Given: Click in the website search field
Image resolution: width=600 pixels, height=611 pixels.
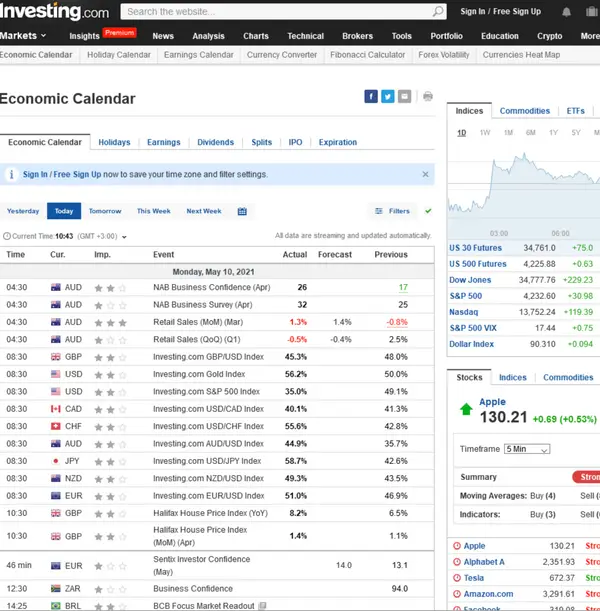Looking at the screenshot, I should [x=277, y=12].
